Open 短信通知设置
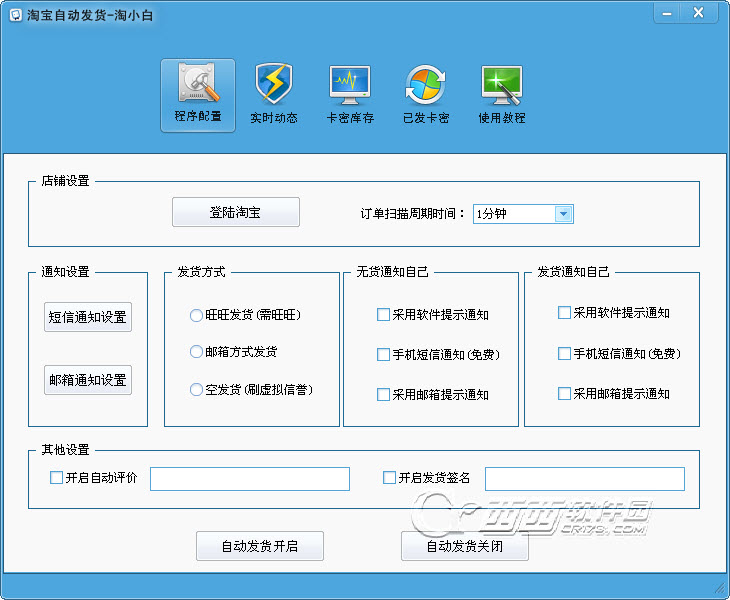 coord(88,317)
